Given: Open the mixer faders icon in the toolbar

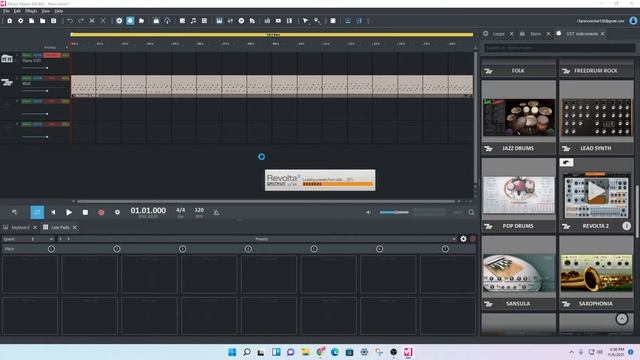Looking at the screenshot, I should pyautogui.click(x=230, y=21).
